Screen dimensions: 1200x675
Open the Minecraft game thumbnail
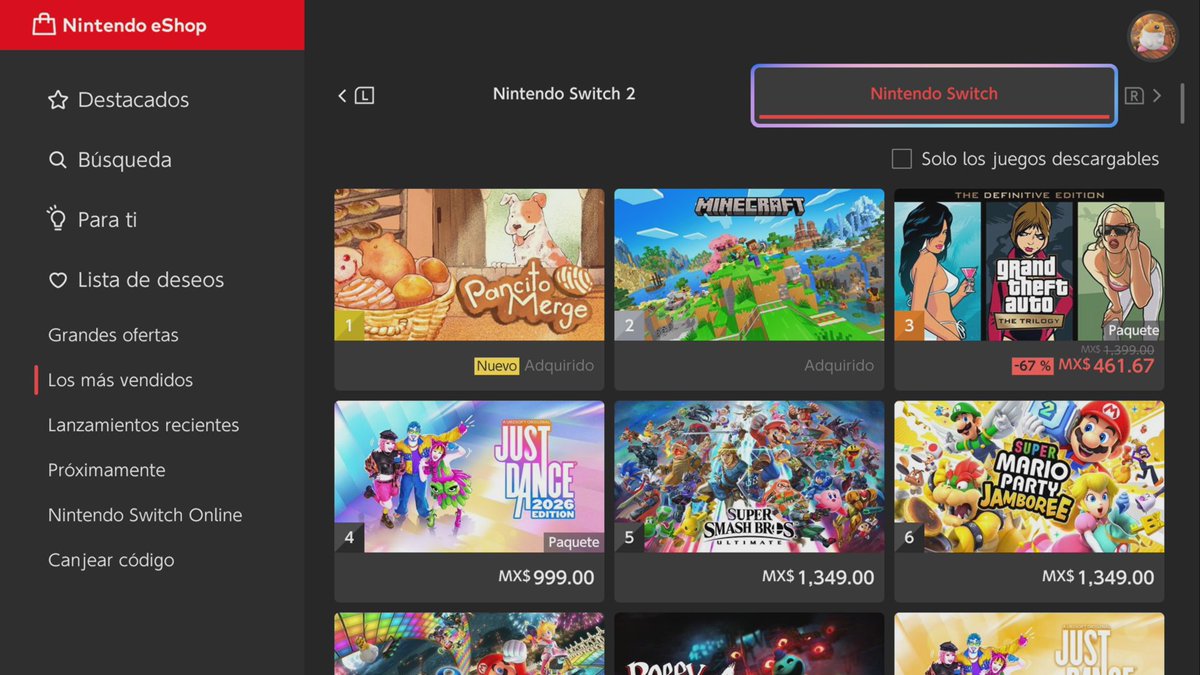[x=749, y=265]
